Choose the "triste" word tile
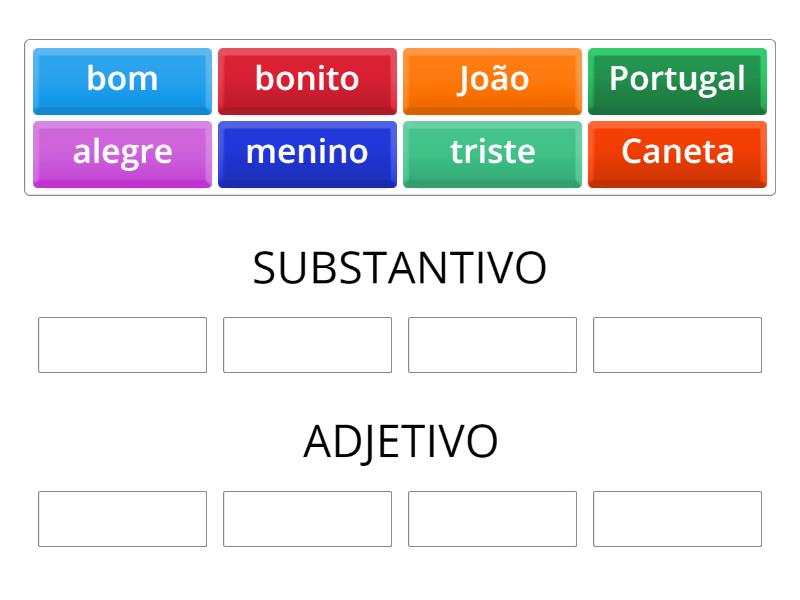The width and height of the screenshot is (800, 600). 492,152
